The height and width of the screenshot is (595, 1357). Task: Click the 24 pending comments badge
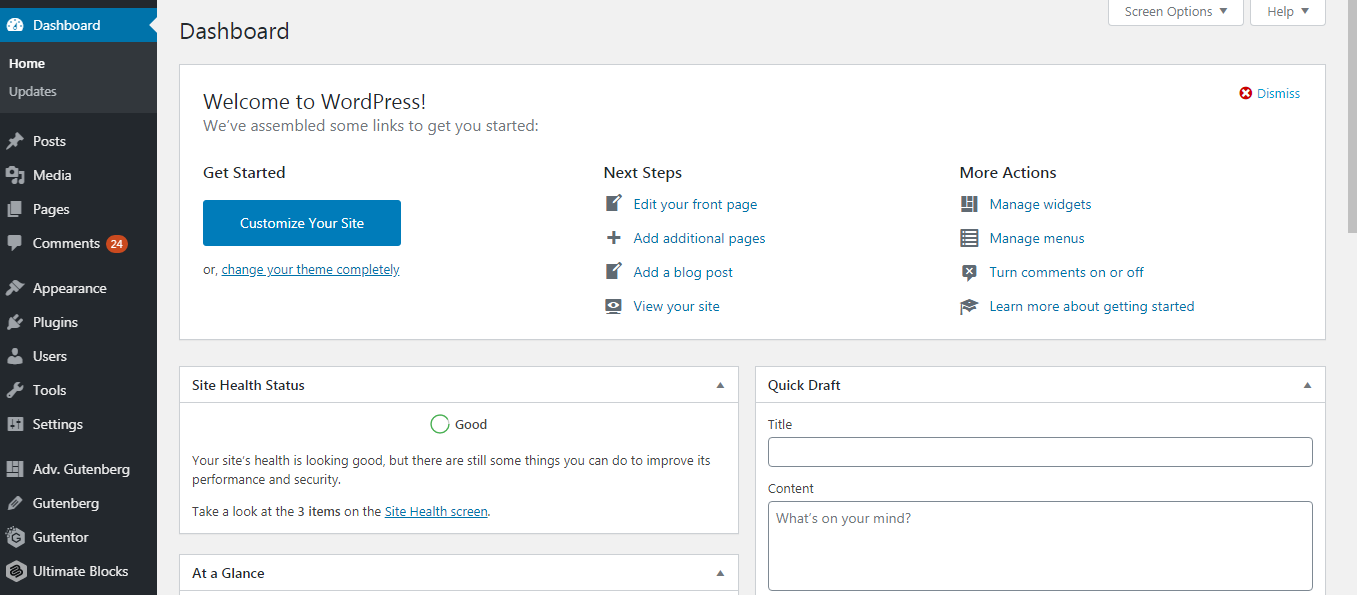click(x=117, y=243)
